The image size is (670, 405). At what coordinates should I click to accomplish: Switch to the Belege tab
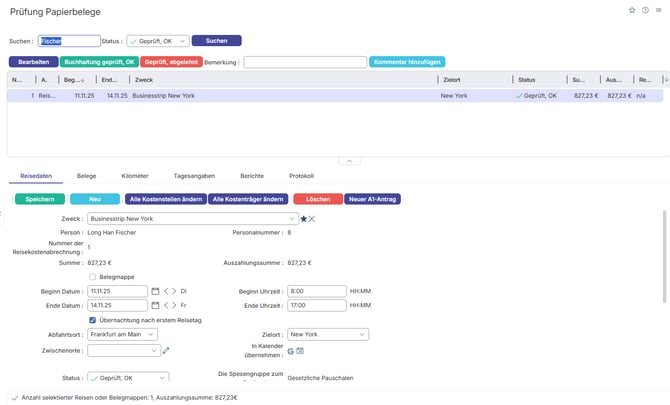tap(86, 175)
